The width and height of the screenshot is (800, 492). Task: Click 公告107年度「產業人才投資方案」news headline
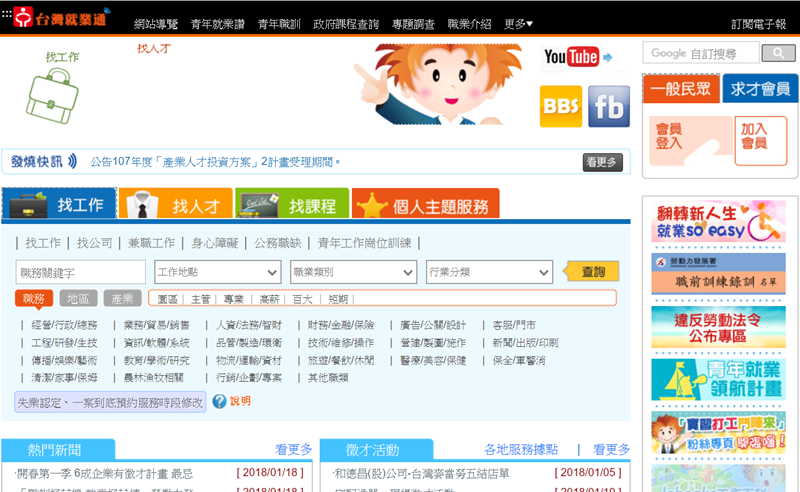(215, 162)
